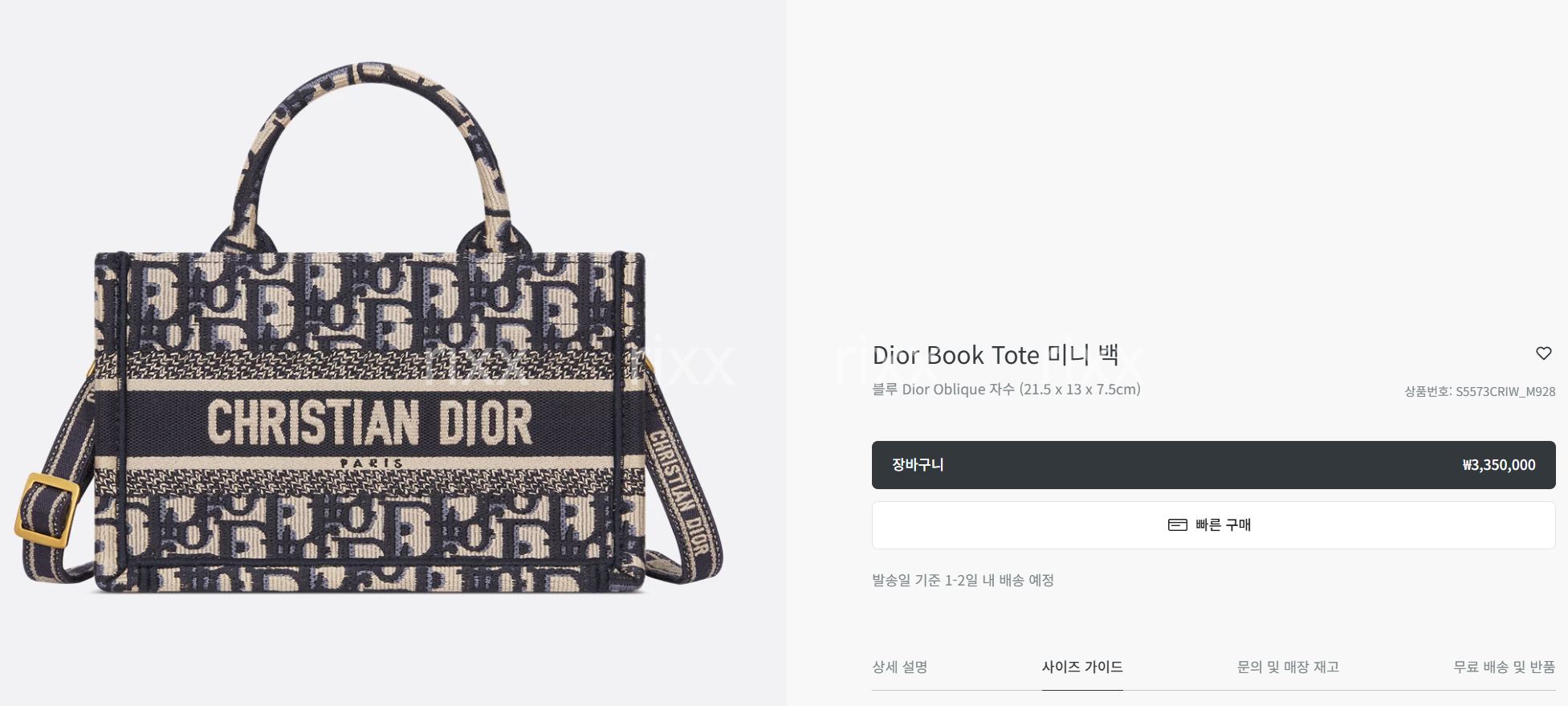The image size is (1568, 706).
Task: Select the 문의 및 매장 재고 tab
Action: 1288,667
